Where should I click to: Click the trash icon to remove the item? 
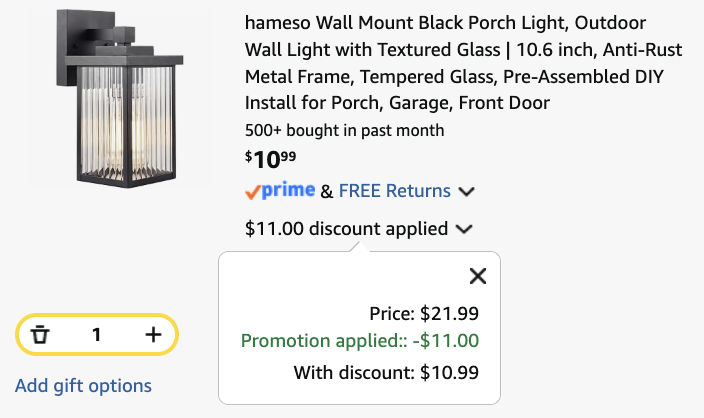click(x=40, y=334)
